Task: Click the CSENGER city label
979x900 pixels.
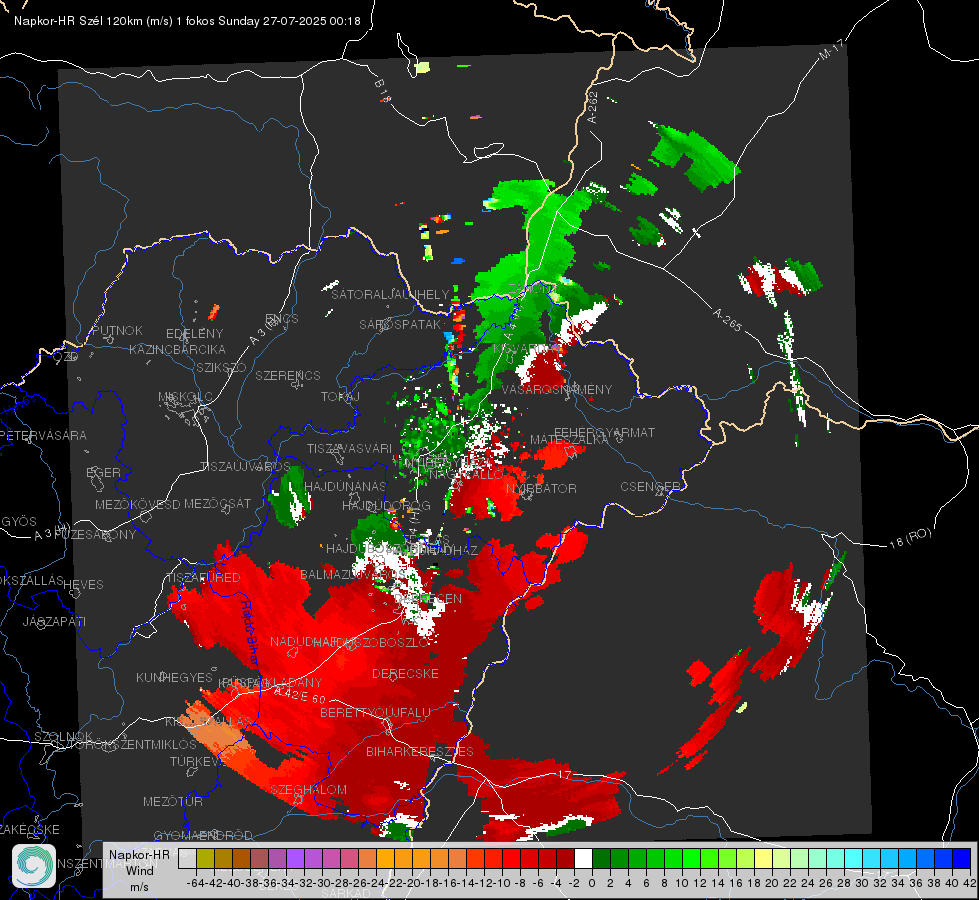Action: [650, 486]
